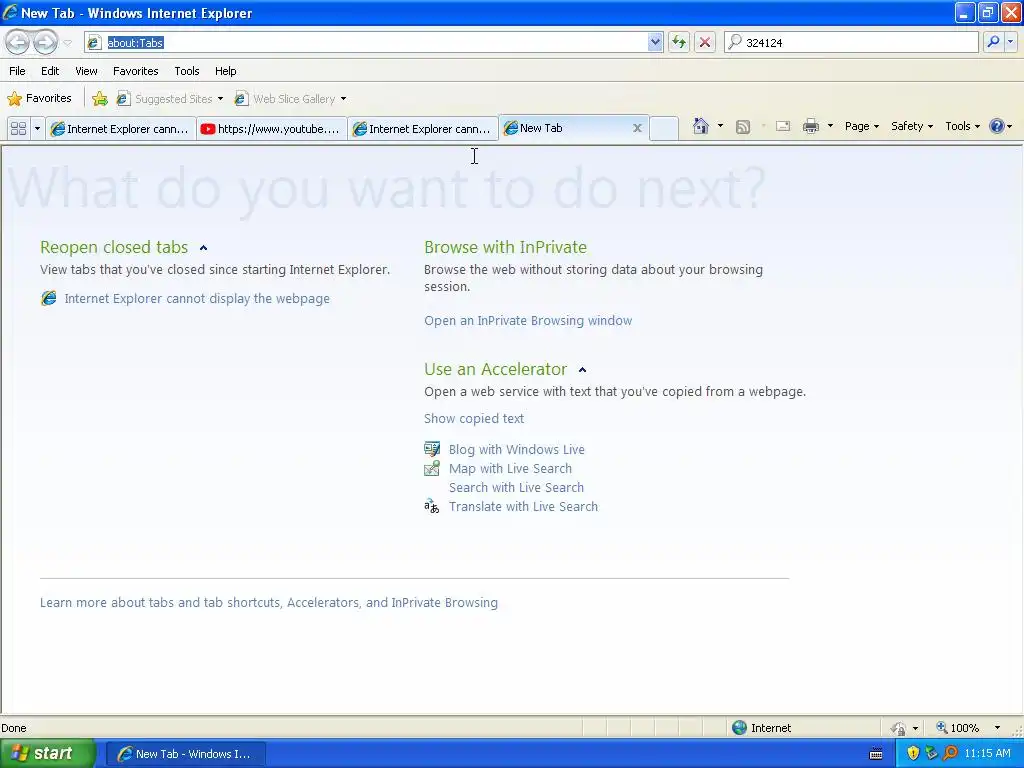Open the tab list dropdown arrow
Screen dimensions: 1024x768
point(37,129)
